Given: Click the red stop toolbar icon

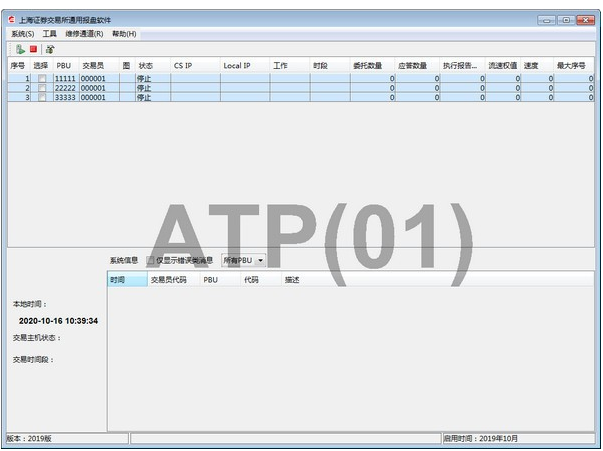Looking at the screenshot, I should tap(33, 49).
